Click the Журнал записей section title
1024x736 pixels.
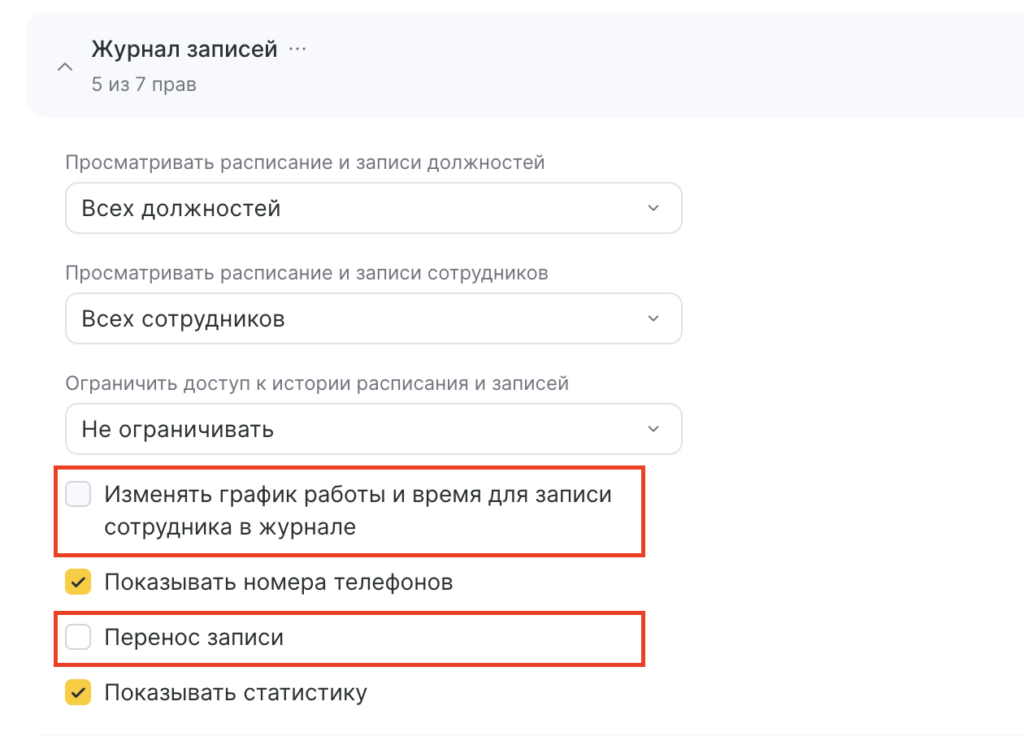click(184, 49)
